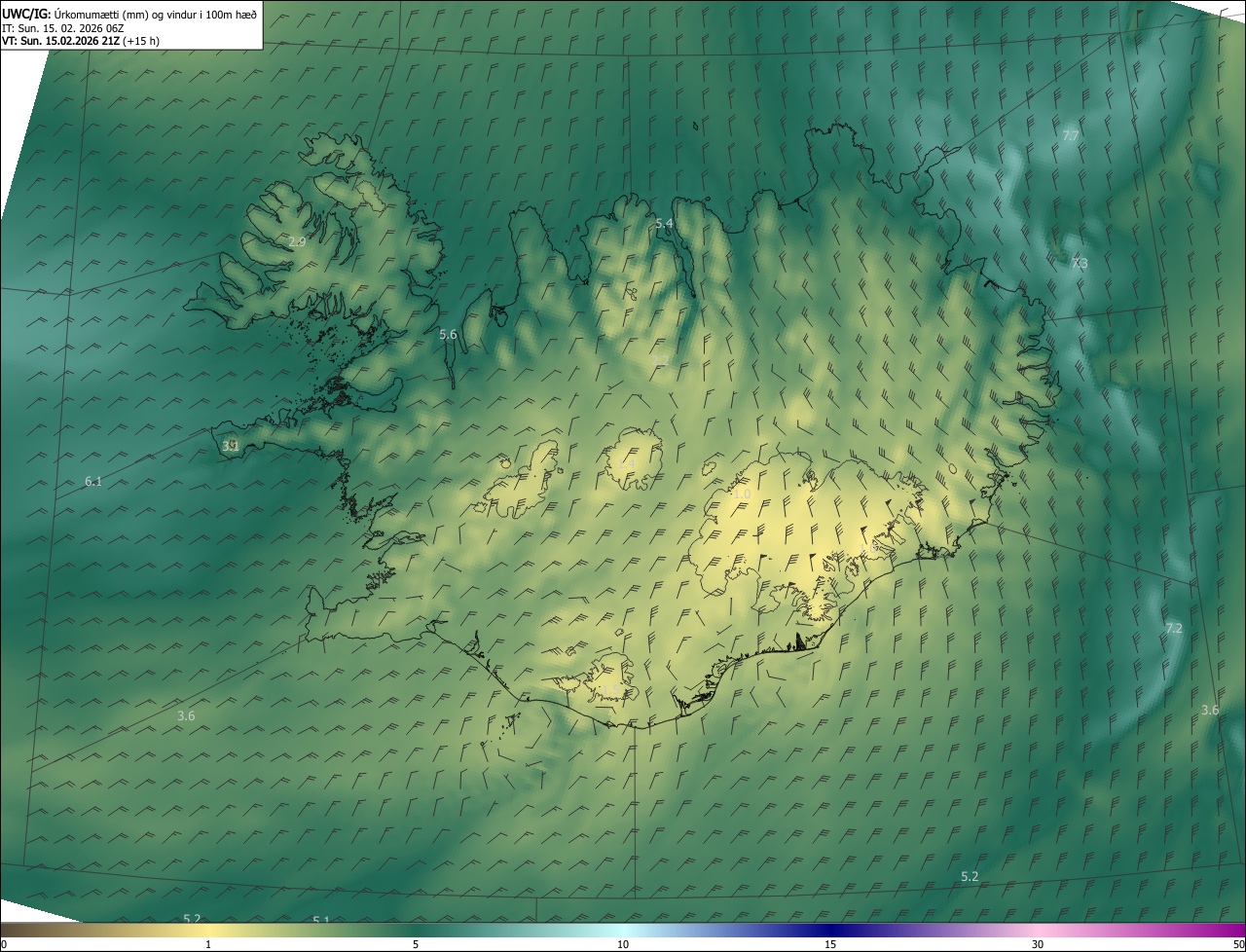Click the '1' tick on the color scale
The image size is (1246, 952).
[208, 944]
